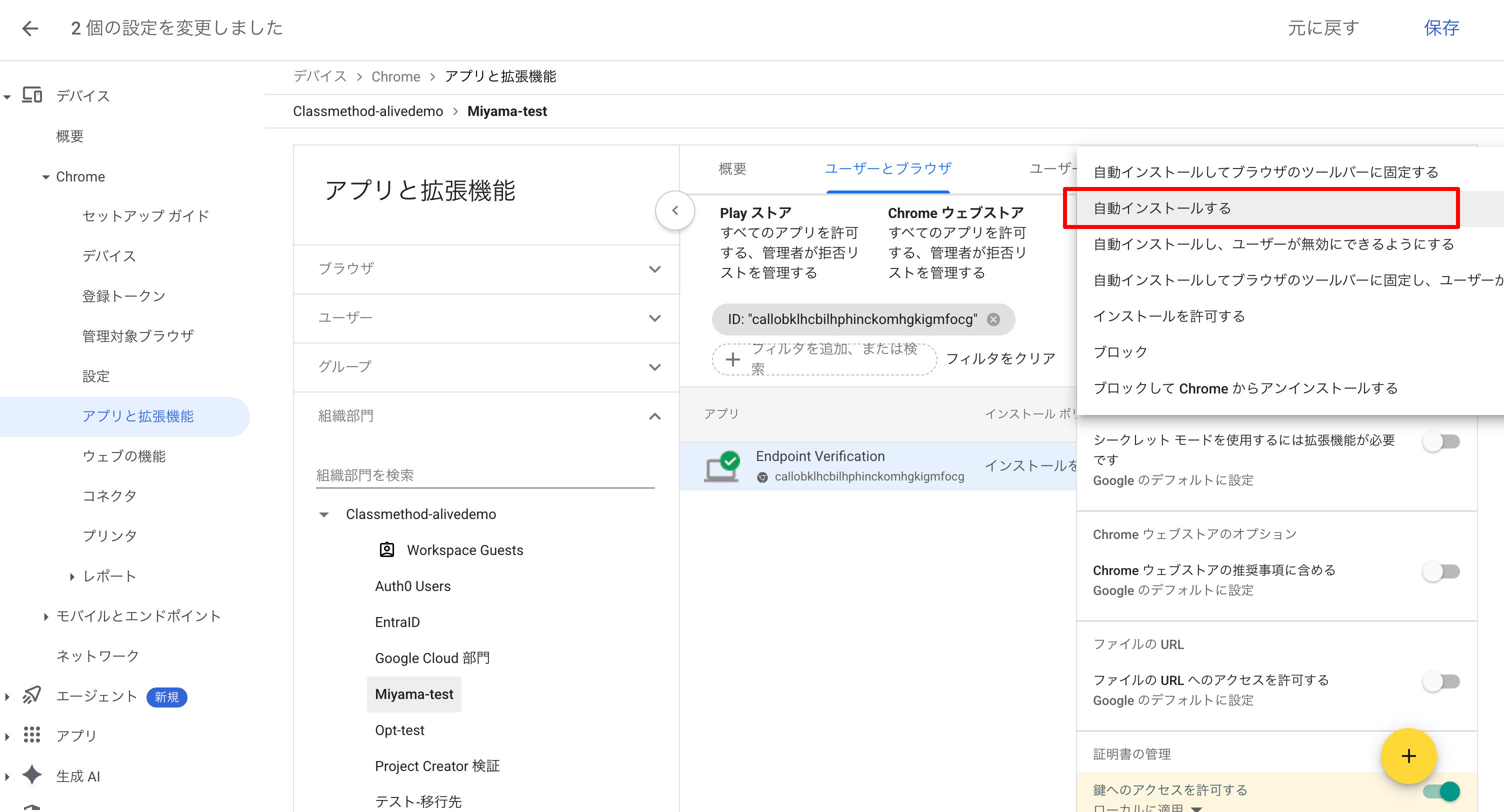Select Miyama-test organizational unit
Viewport: 1504px width, 812px height.
pos(414,694)
